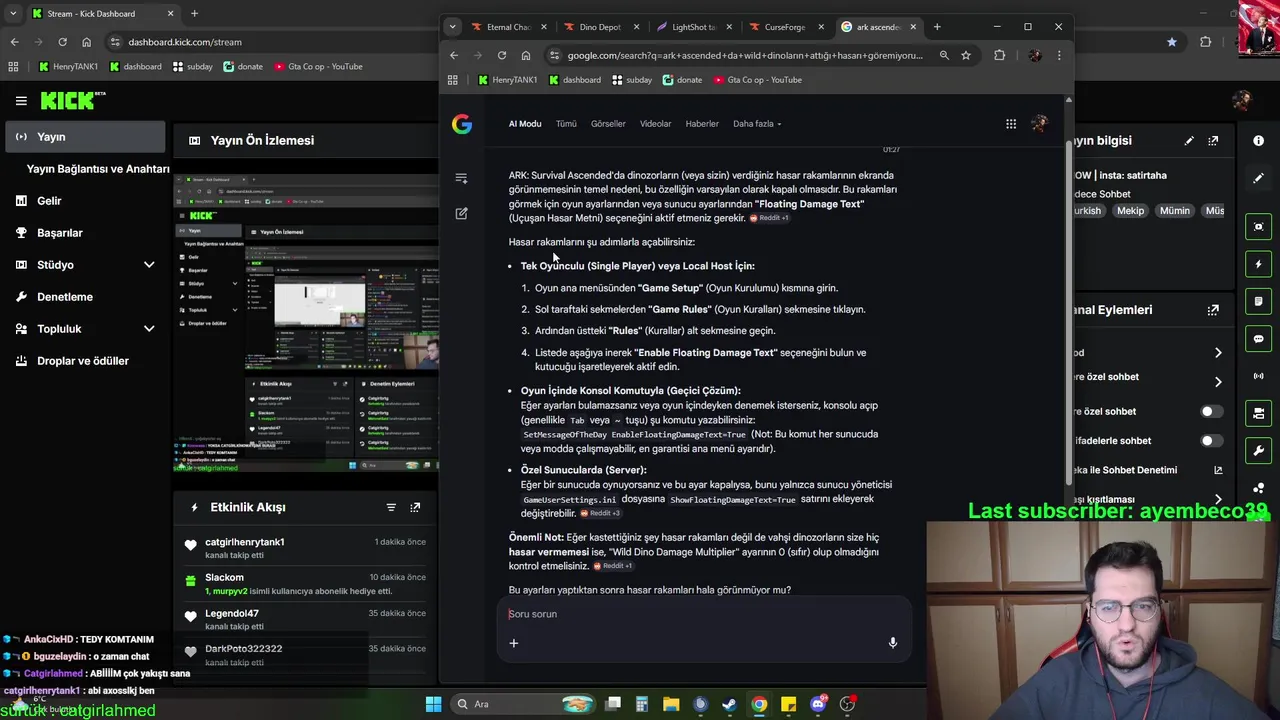Open Droplar ve ödüller in sidebar
The width and height of the screenshot is (1280, 720).
point(85,361)
